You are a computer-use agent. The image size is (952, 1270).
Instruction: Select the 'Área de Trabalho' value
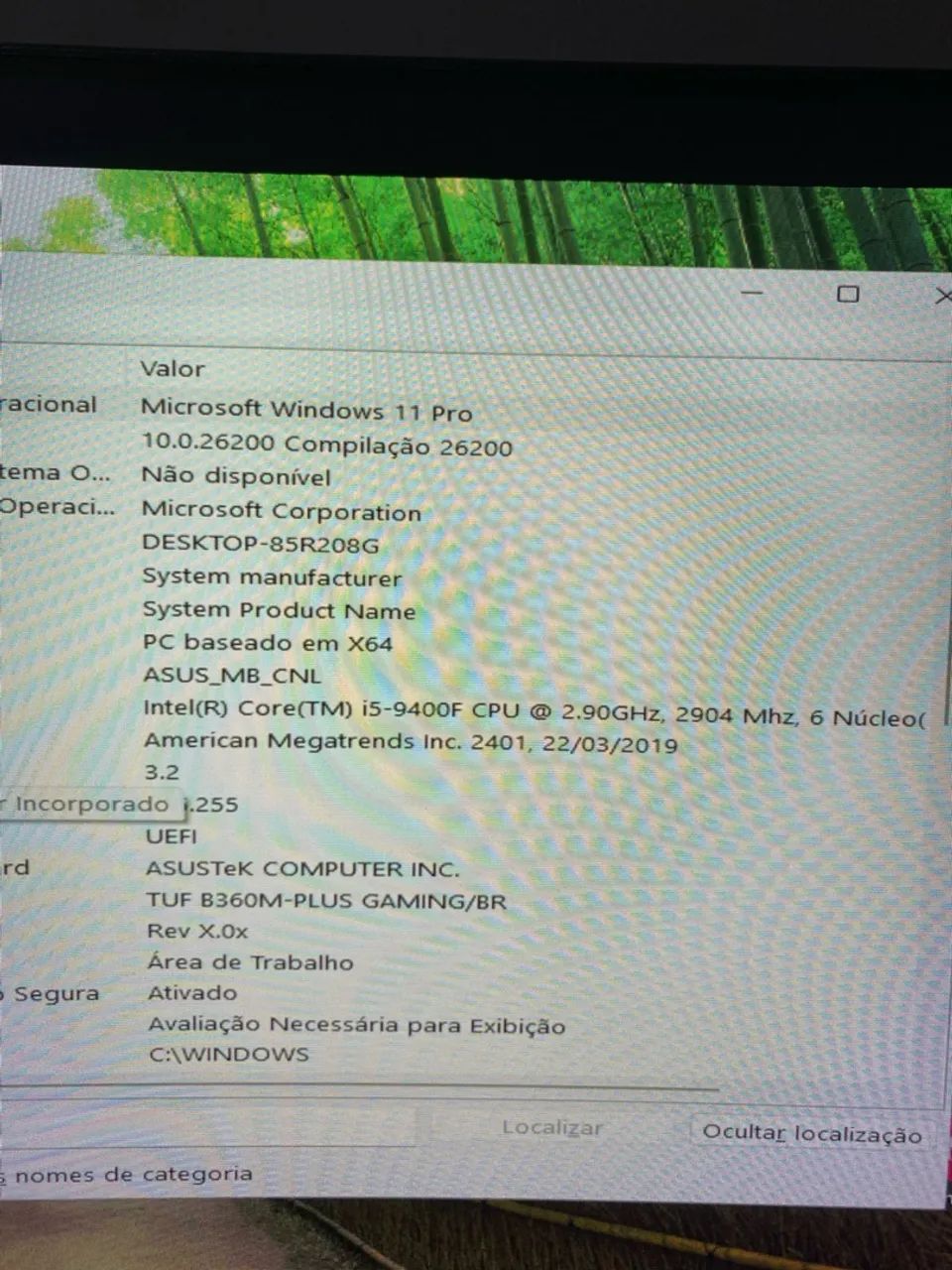(x=250, y=962)
